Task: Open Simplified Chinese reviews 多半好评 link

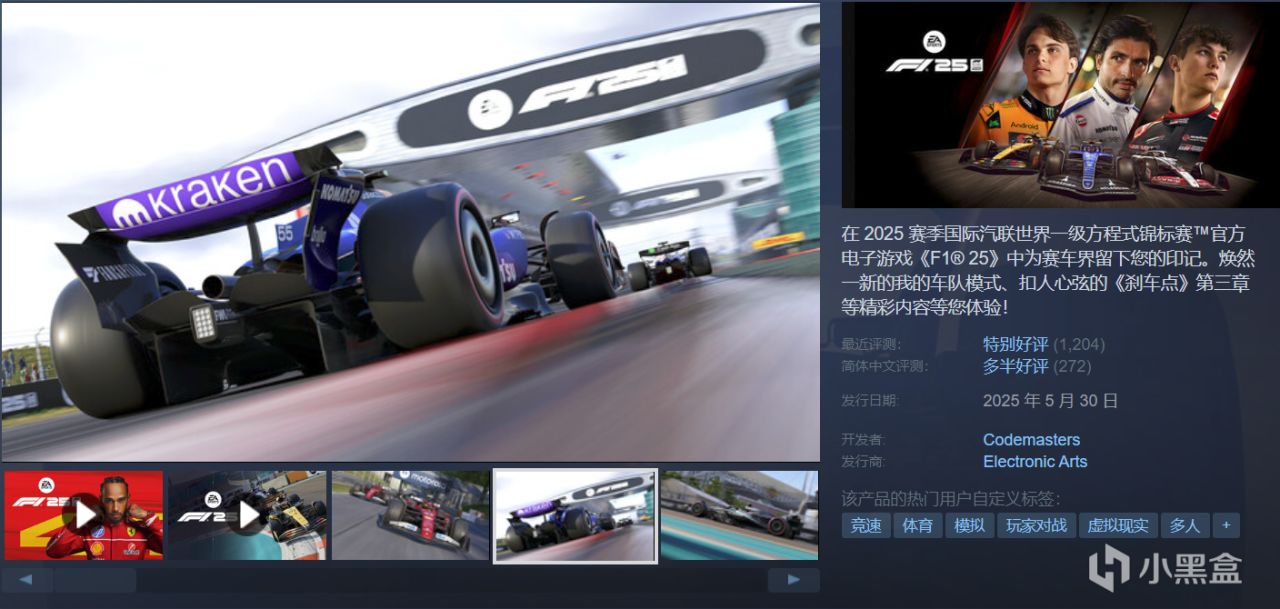Action: click(x=1015, y=366)
